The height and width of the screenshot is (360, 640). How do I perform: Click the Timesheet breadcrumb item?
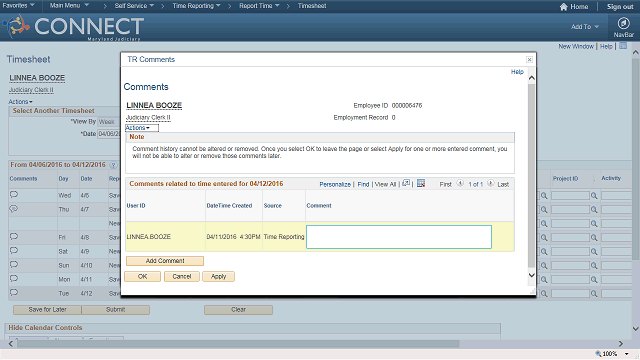(x=312, y=6)
